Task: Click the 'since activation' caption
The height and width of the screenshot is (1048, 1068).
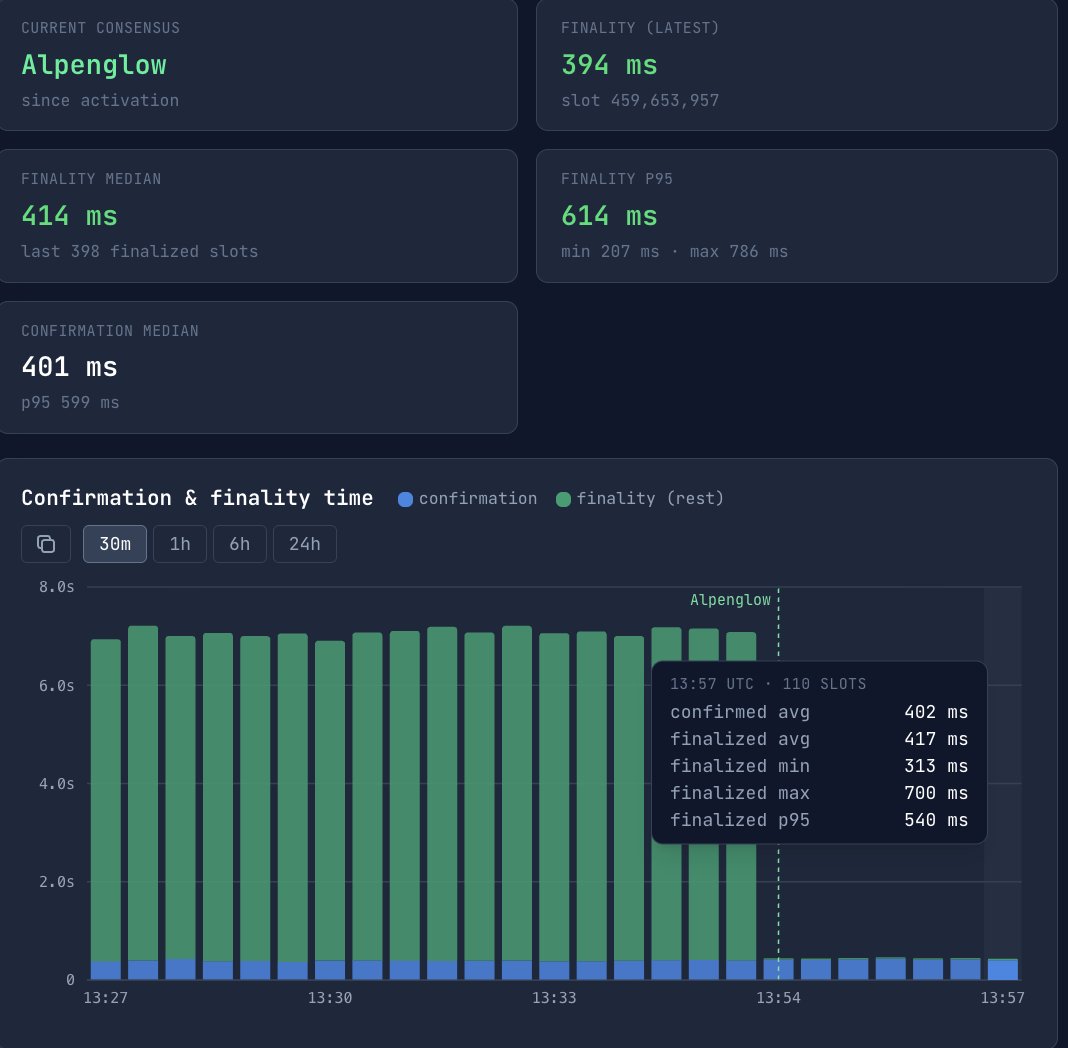Action: 100,101
